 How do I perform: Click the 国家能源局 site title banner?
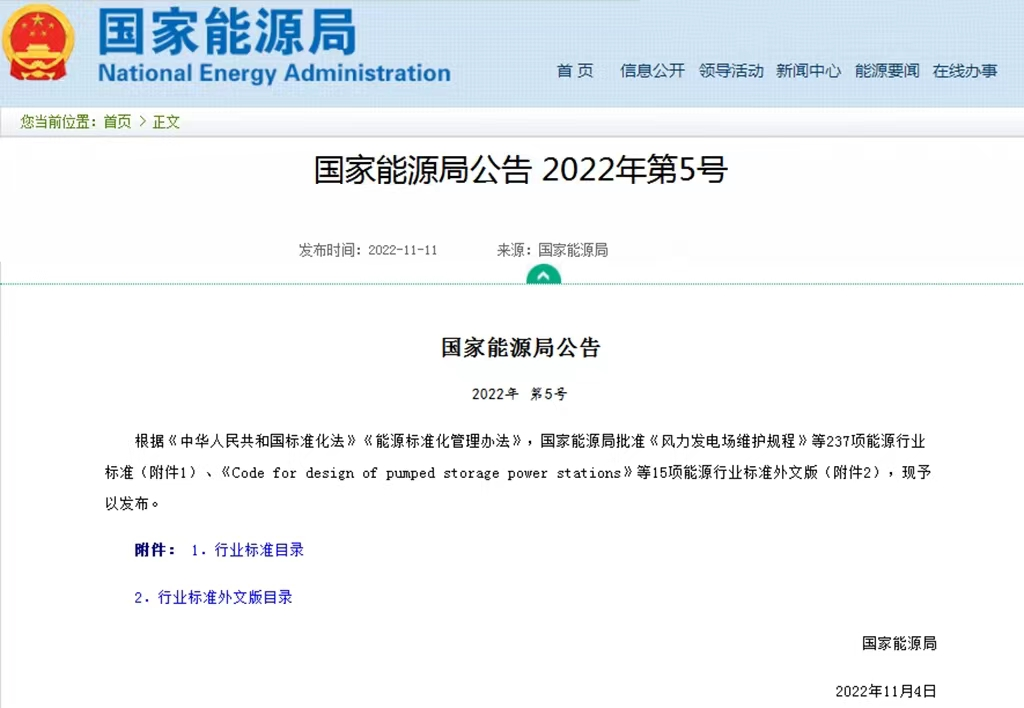[227, 31]
